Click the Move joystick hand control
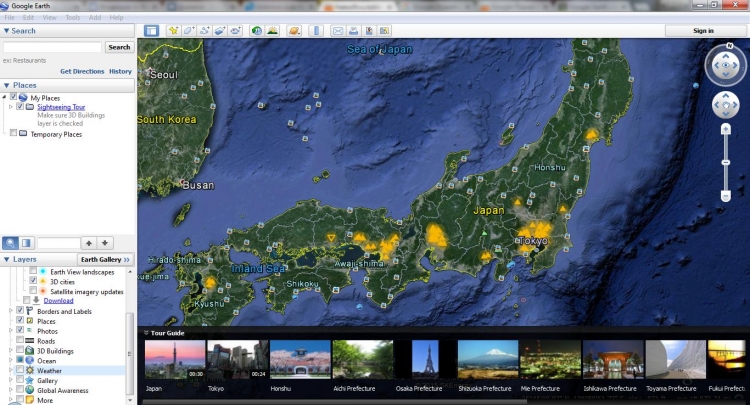The width and height of the screenshot is (750, 405). (x=726, y=105)
